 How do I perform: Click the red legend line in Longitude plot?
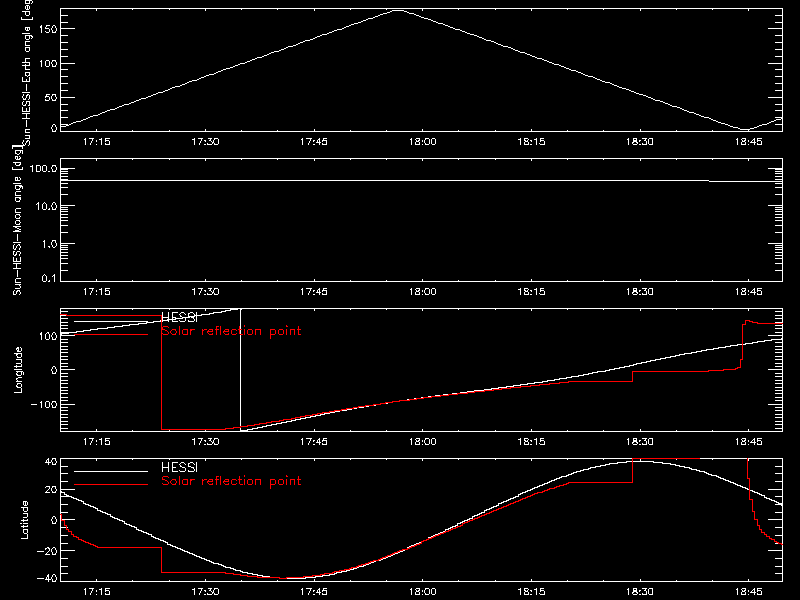(x=111, y=335)
